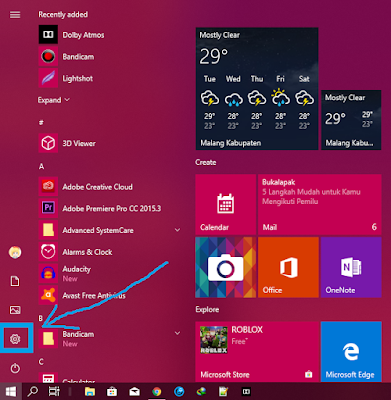Open the notepad icon on the taskbar
This screenshot has height=400, width=391.
(224, 391)
